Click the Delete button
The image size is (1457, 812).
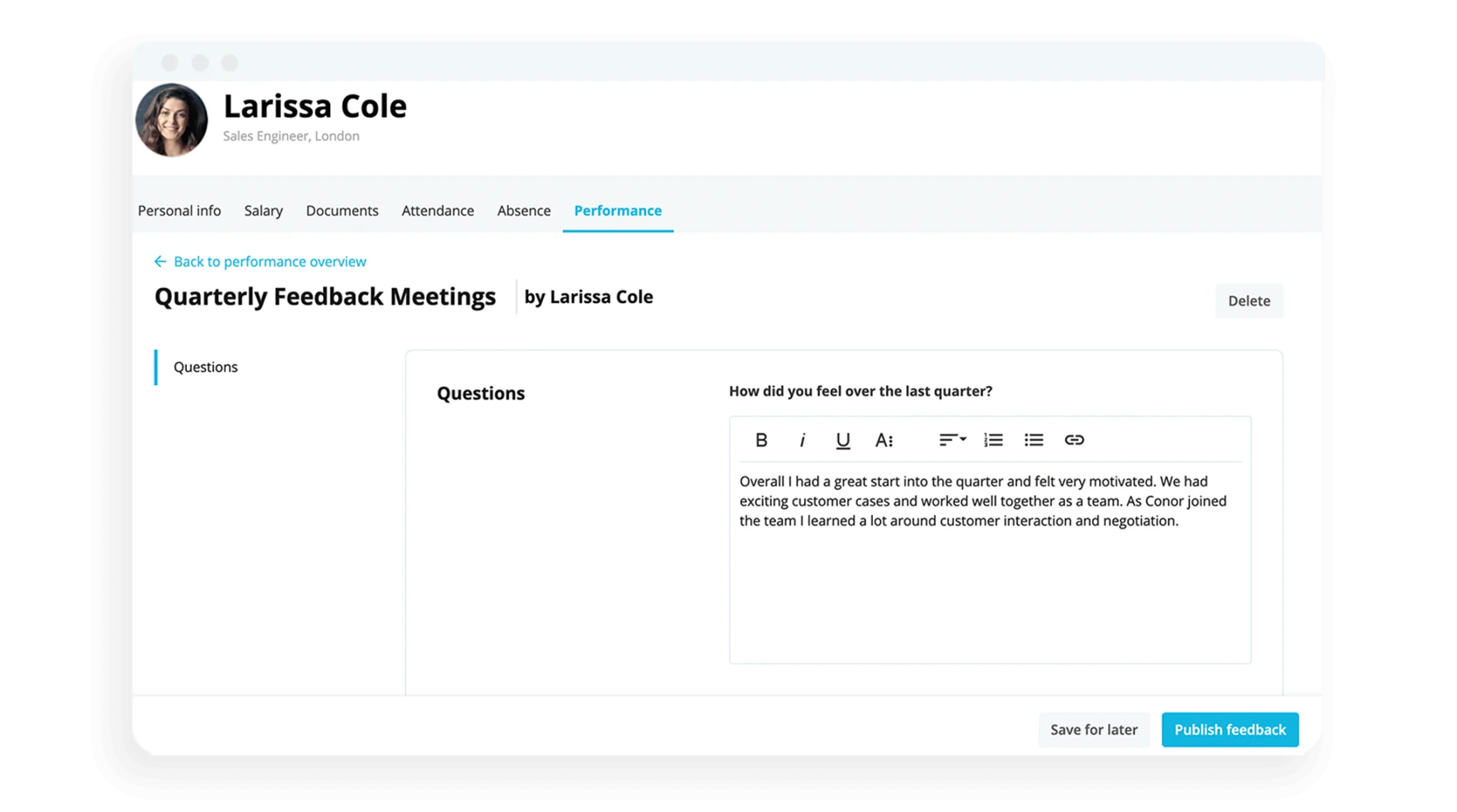(x=1249, y=300)
